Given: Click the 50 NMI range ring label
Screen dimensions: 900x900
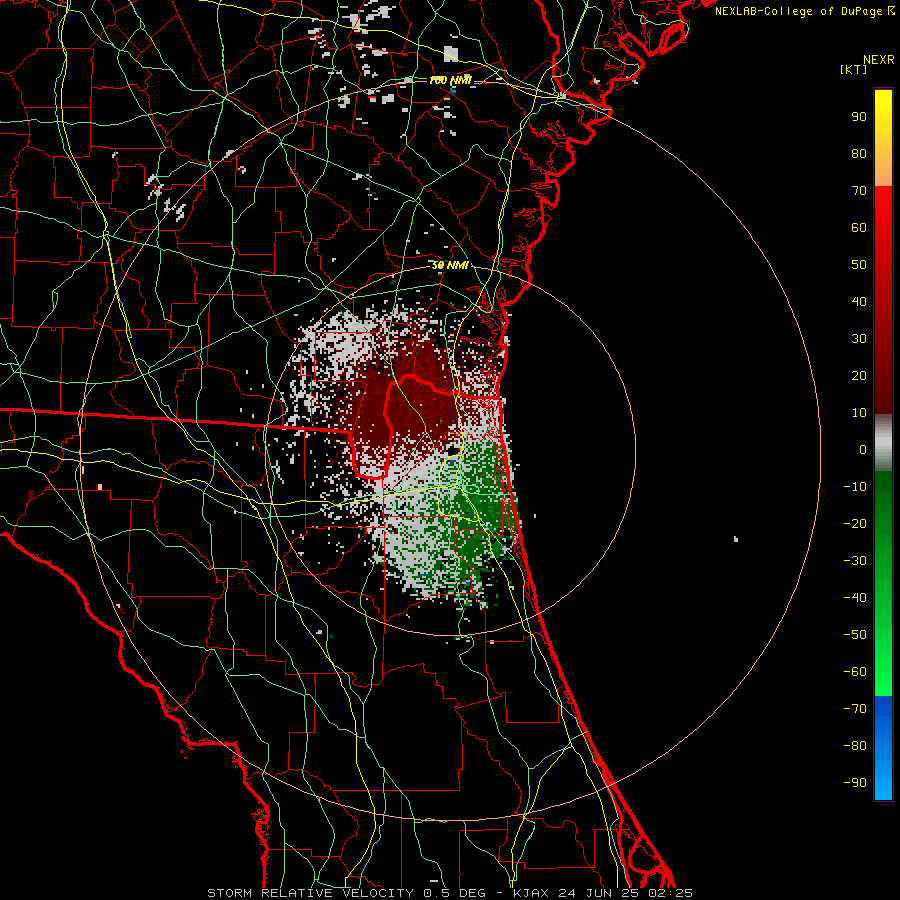Looking at the screenshot, I should tap(450, 266).
